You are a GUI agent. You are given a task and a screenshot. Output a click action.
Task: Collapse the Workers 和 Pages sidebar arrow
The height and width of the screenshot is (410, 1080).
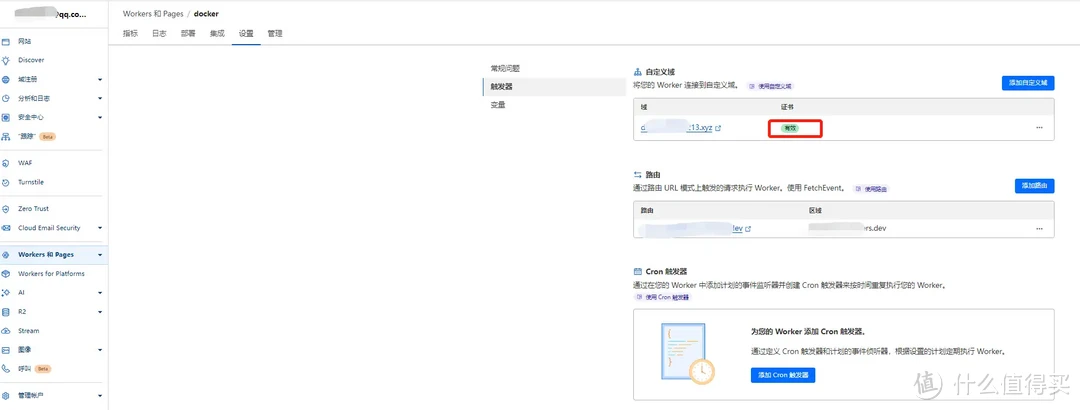coord(100,255)
